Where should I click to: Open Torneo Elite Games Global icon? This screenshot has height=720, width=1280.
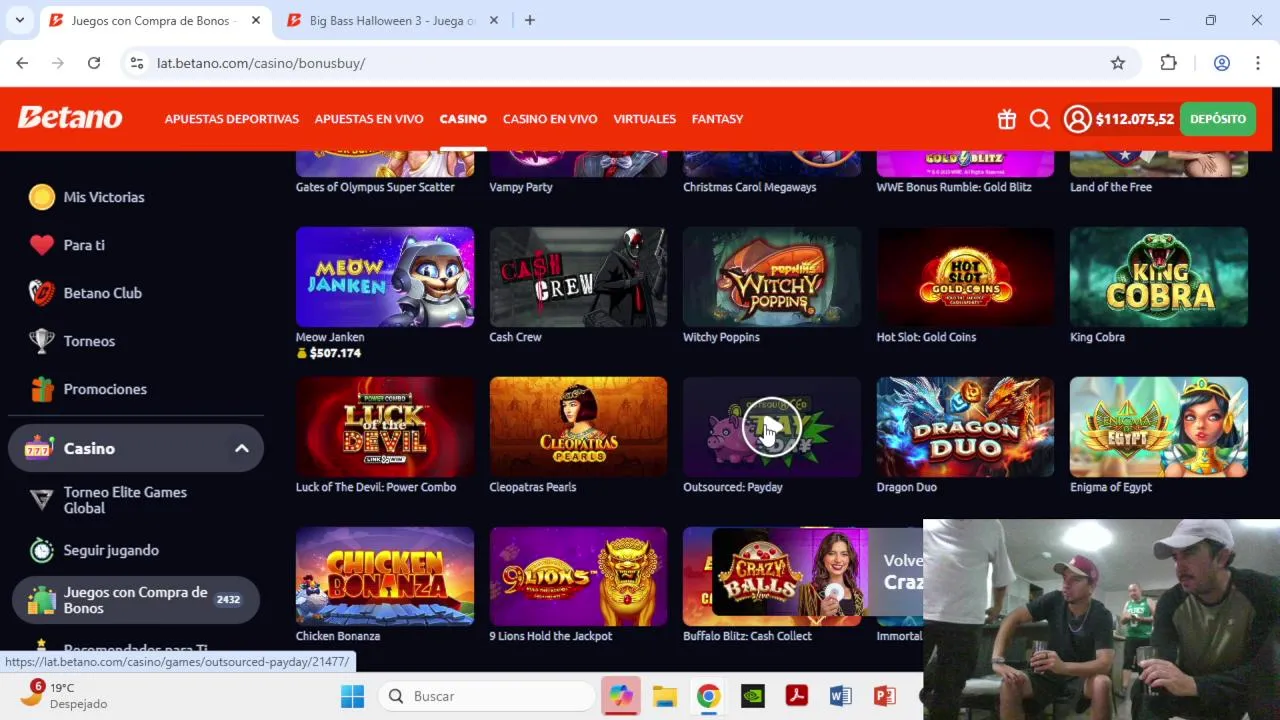pyautogui.click(x=41, y=500)
